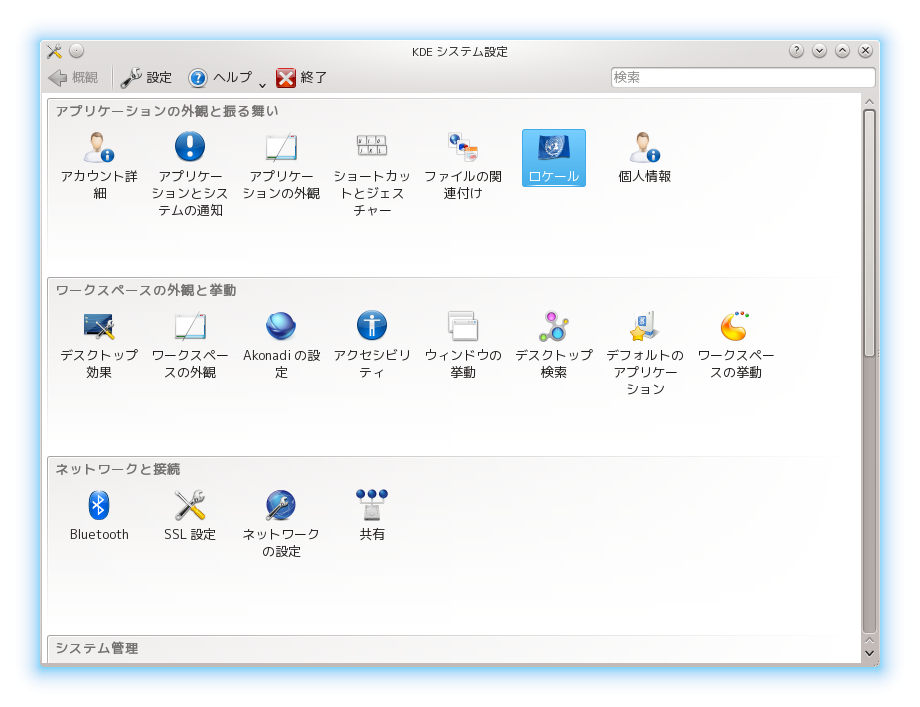Click the titlebar context help question button
The width and height of the screenshot is (920, 707).
(796, 51)
